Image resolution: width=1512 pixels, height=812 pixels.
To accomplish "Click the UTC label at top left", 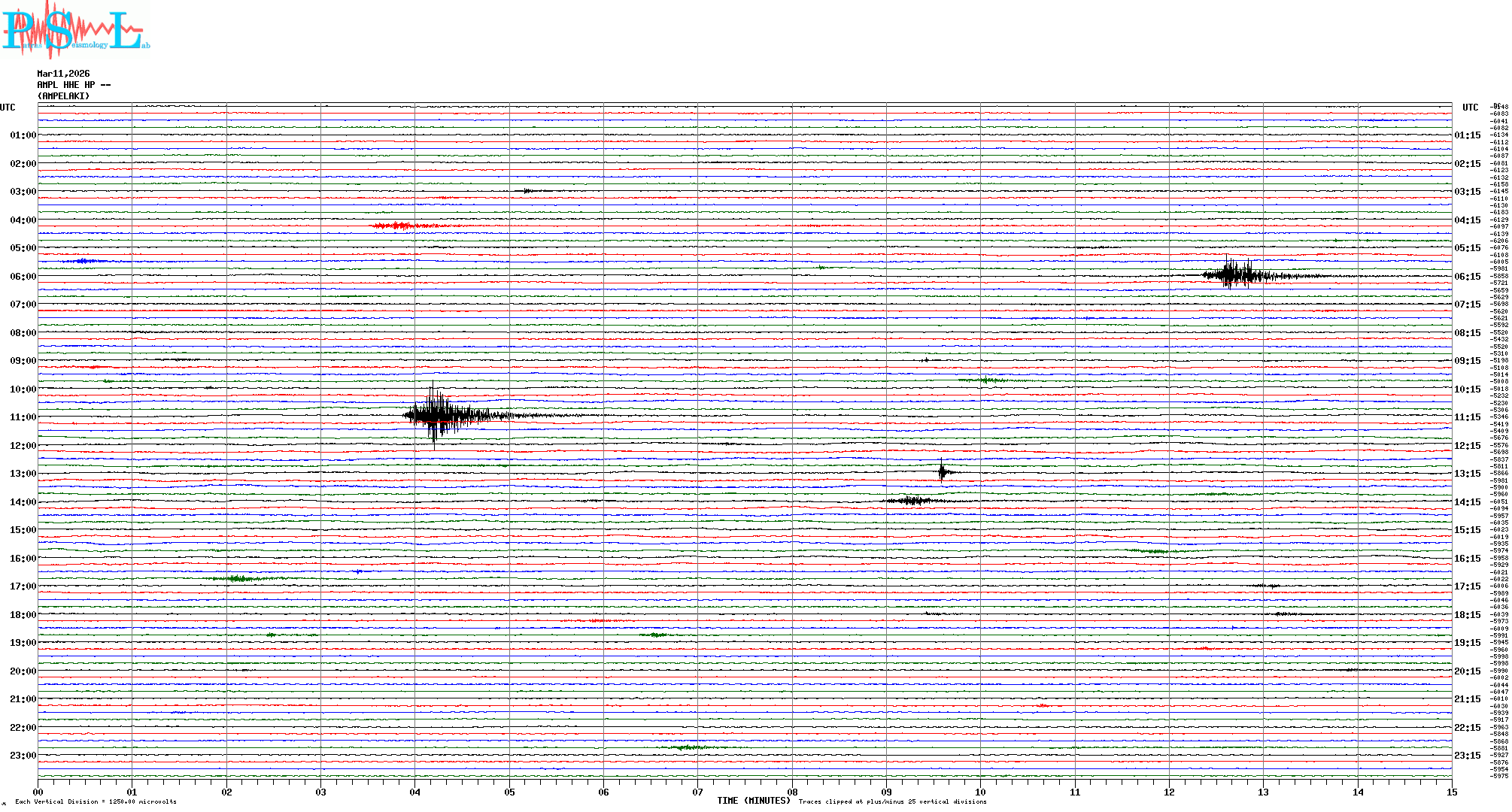I will (8, 108).
